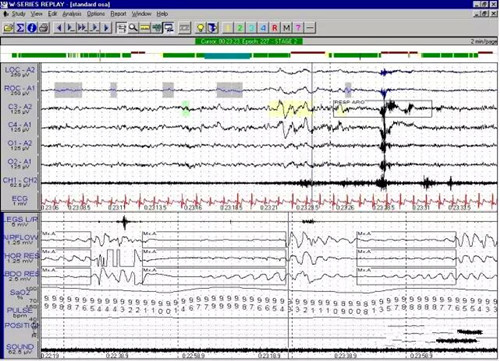
Task: Mark epoch as movement with M button
Action: (x=286, y=28)
